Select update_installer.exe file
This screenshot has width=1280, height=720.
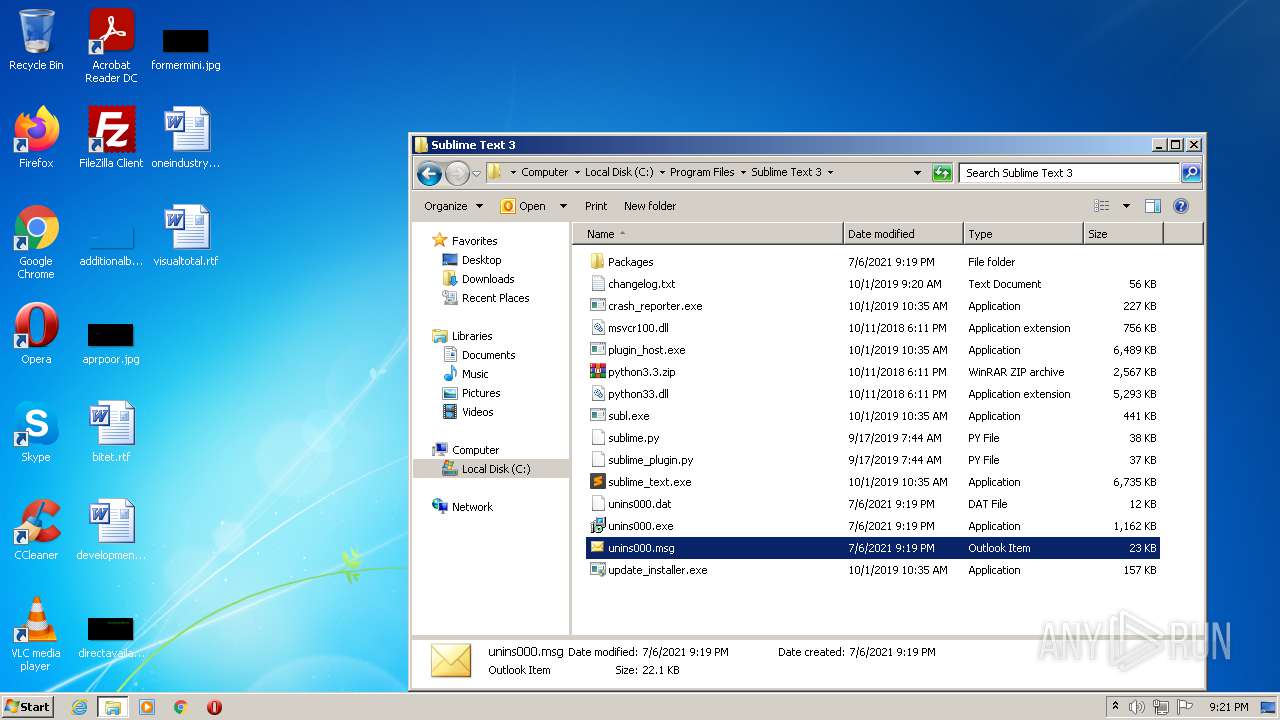(x=872, y=570)
